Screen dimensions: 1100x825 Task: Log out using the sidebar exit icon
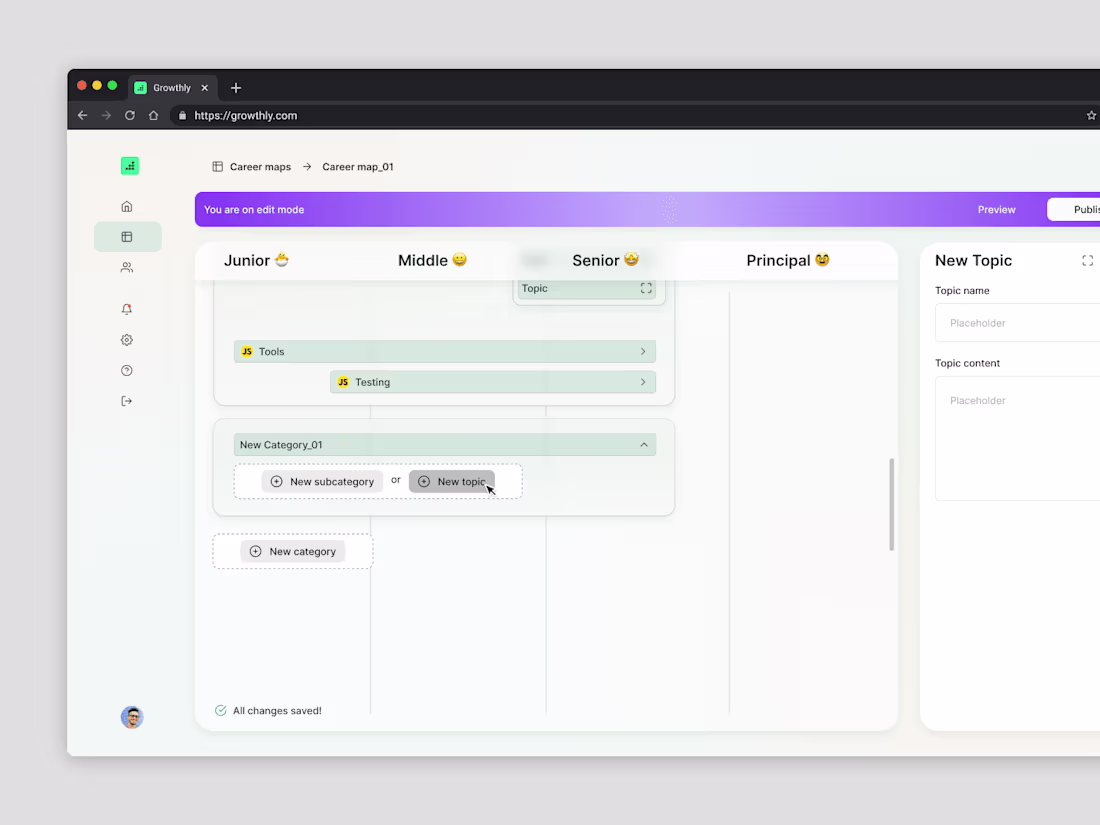pos(126,400)
